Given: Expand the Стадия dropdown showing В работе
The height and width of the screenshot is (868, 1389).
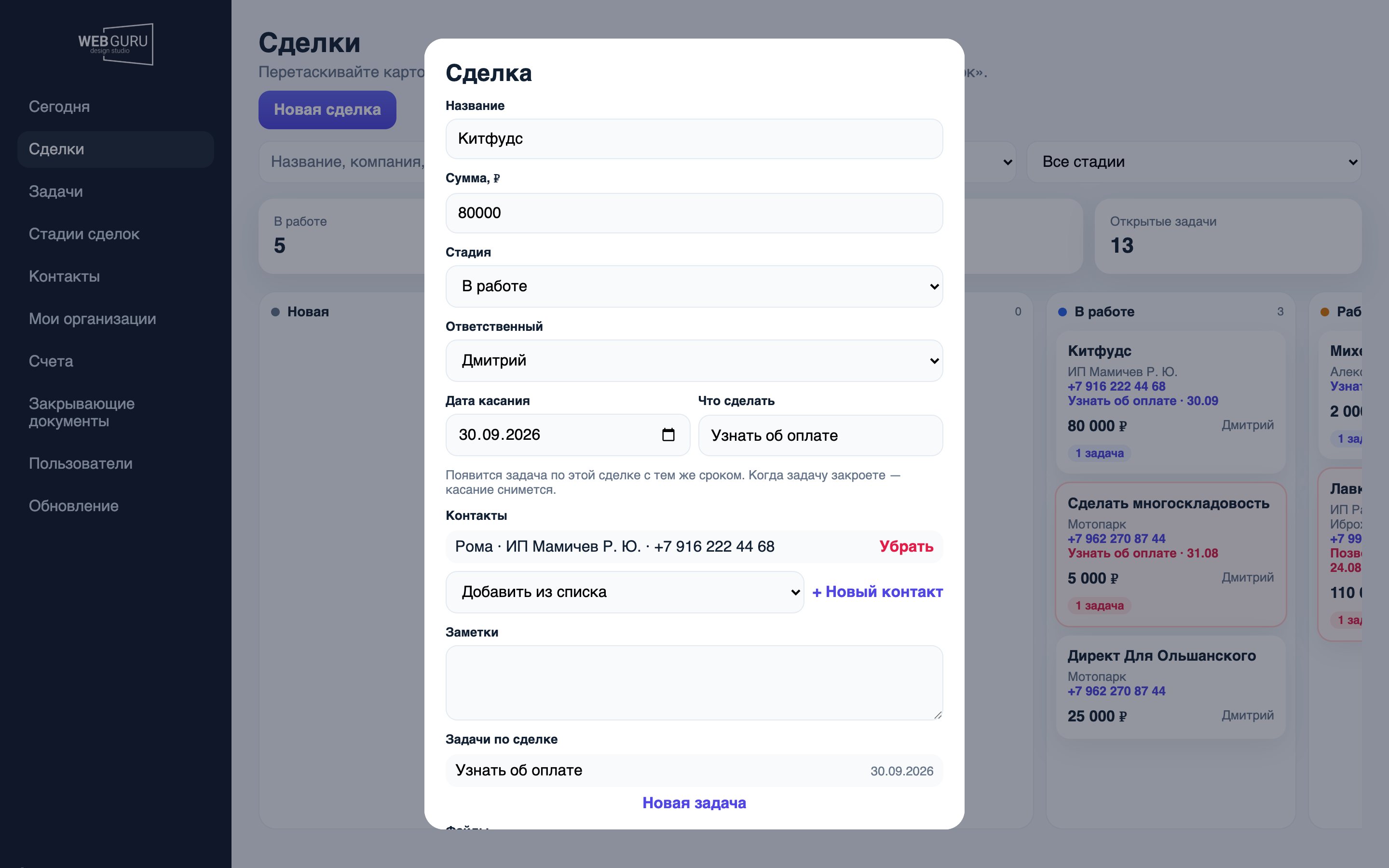Looking at the screenshot, I should click(694, 286).
